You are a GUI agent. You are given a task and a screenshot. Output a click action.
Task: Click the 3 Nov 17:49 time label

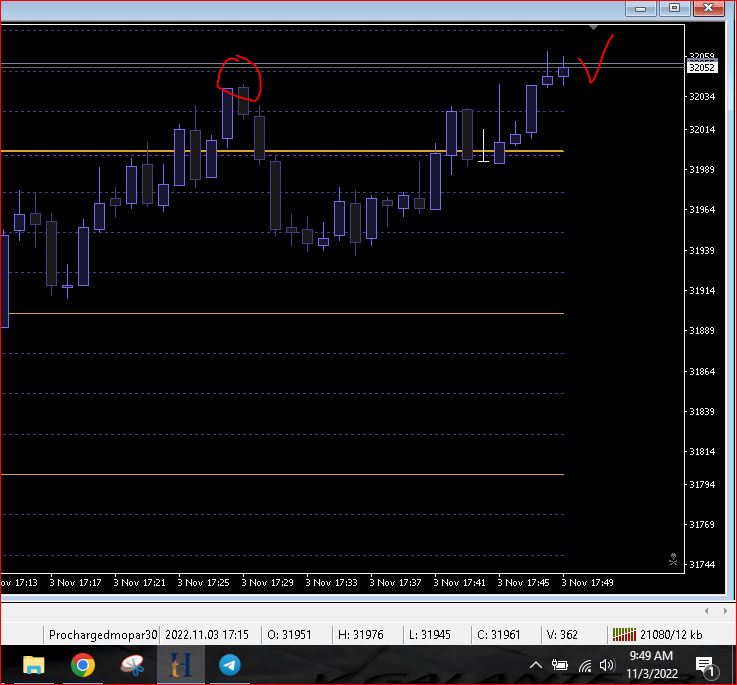588,583
